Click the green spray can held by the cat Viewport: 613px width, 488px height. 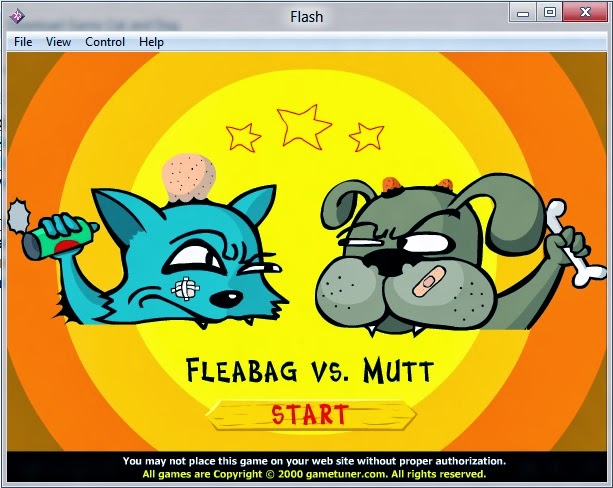tap(59, 239)
